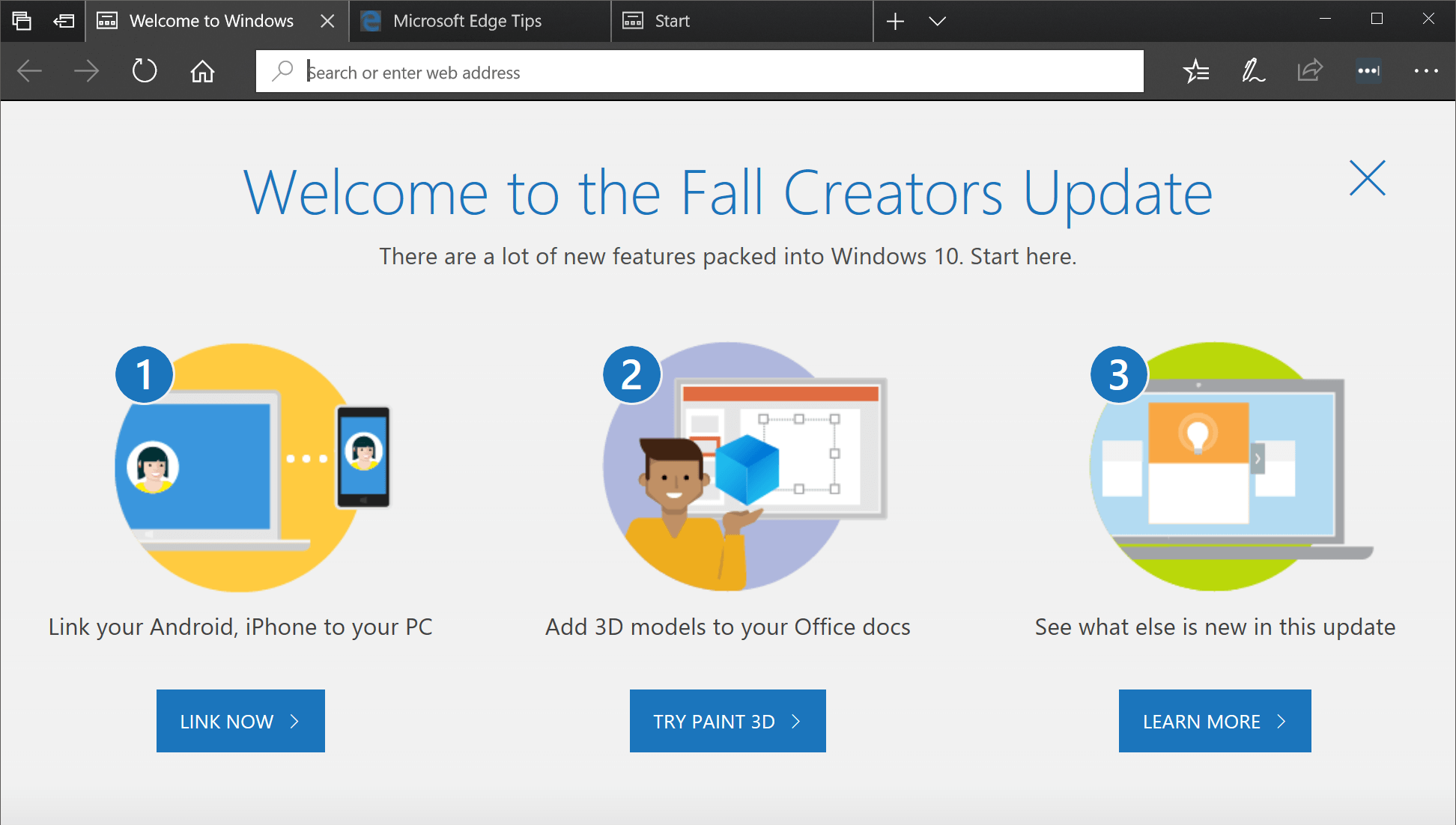Click the Welcome to Windows tab
Viewport: 1456px width, 825px height.
pos(214,20)
